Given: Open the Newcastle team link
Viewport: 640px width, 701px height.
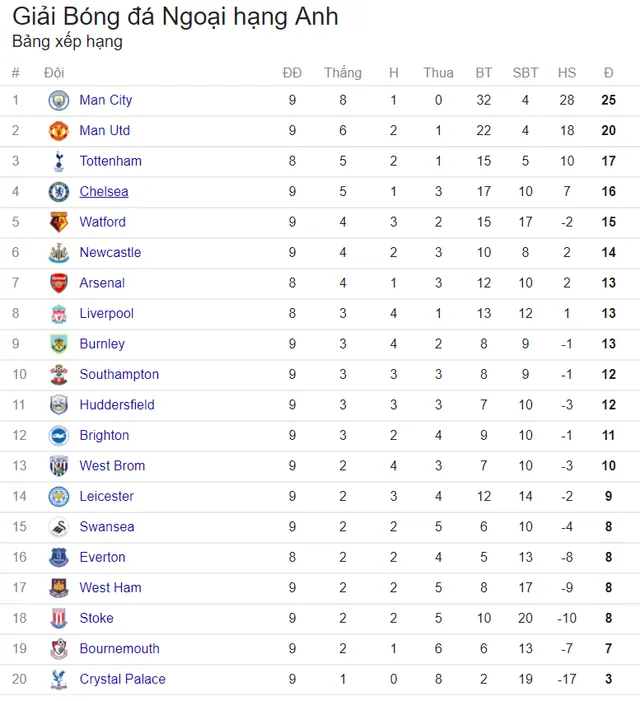Looking at the screenshot, I should pos(110,252).
